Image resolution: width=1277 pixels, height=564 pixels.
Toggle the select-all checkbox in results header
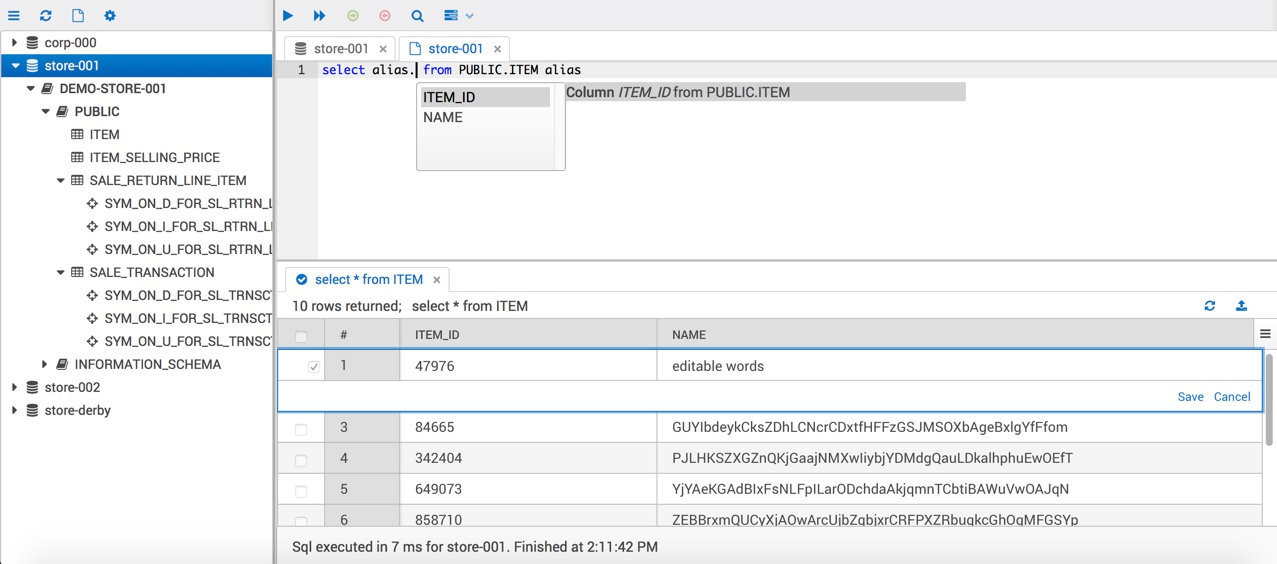tap(301, 336)
